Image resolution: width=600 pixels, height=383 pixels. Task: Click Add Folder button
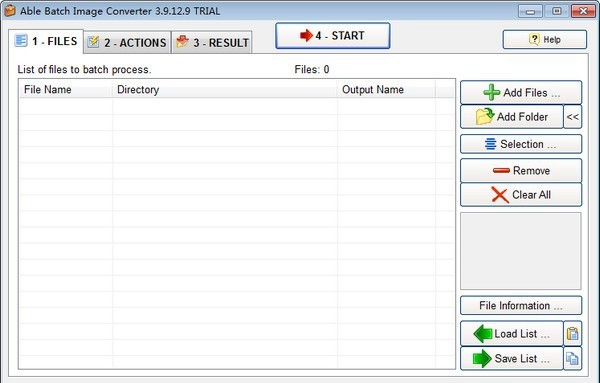click(x=512, y=117)
